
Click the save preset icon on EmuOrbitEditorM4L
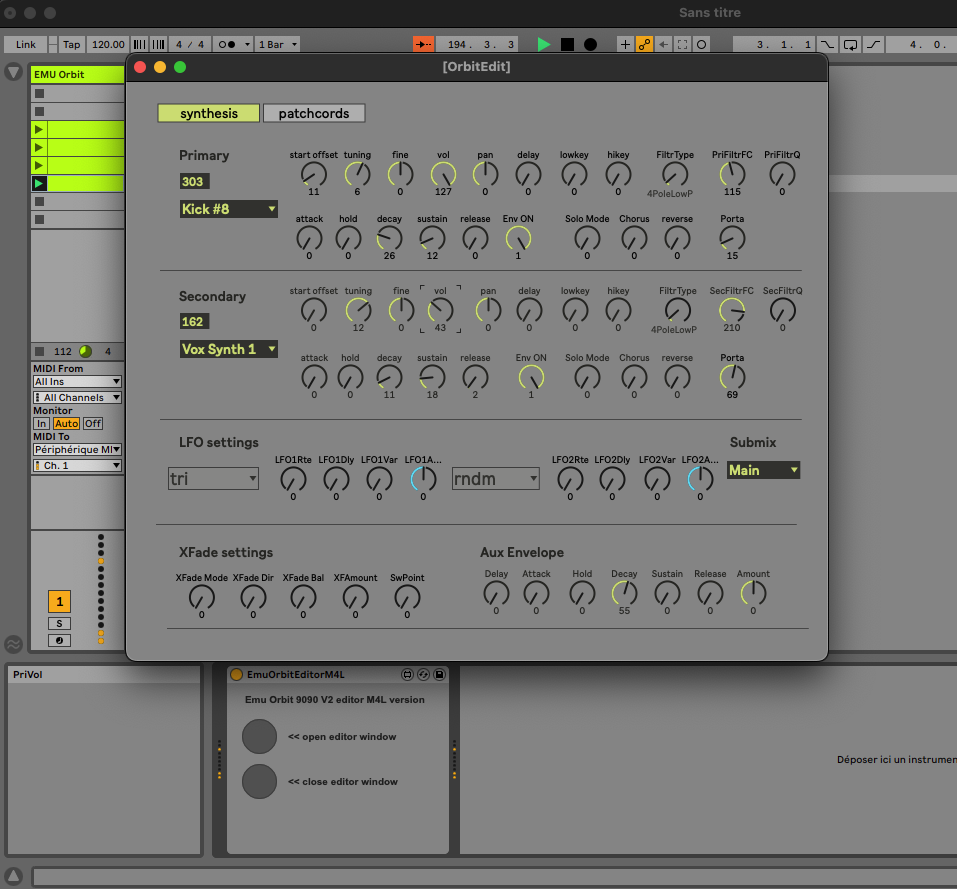[x=439, y=675]
